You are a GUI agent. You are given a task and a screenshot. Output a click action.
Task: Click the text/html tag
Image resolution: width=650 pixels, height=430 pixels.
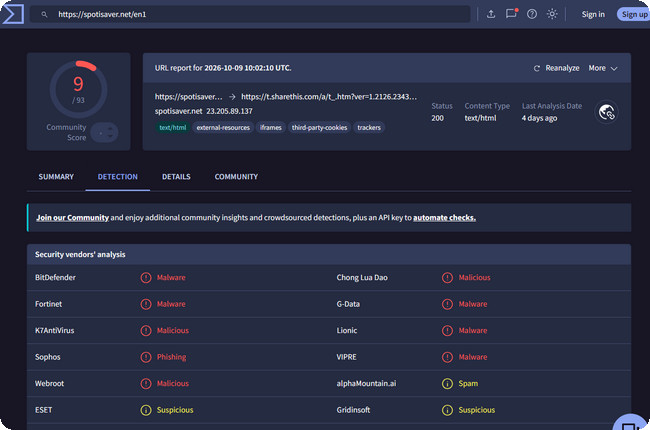172,127
